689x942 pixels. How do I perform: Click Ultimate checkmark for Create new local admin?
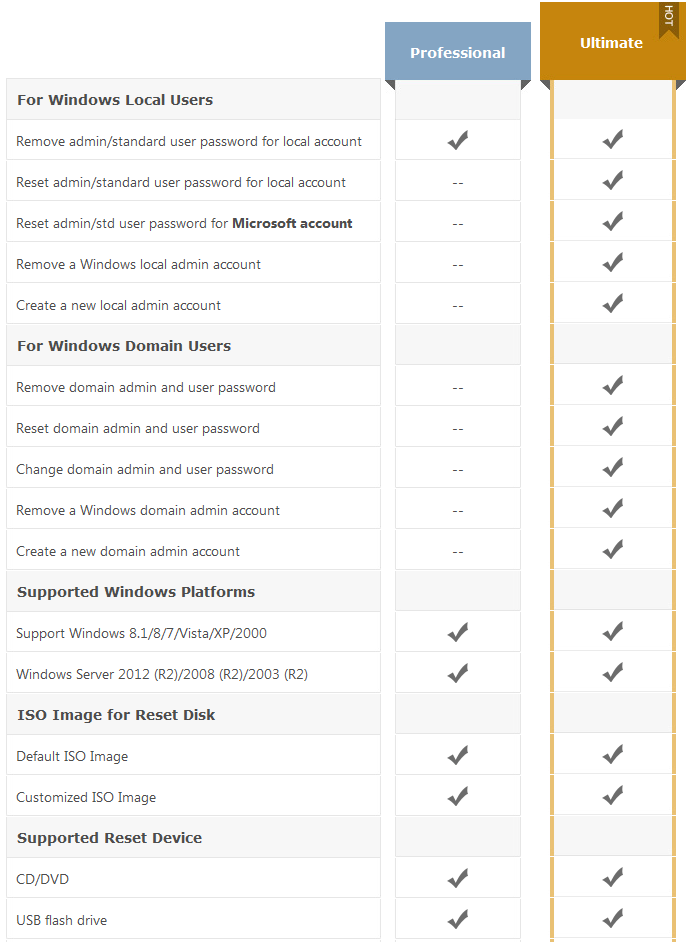613,304
